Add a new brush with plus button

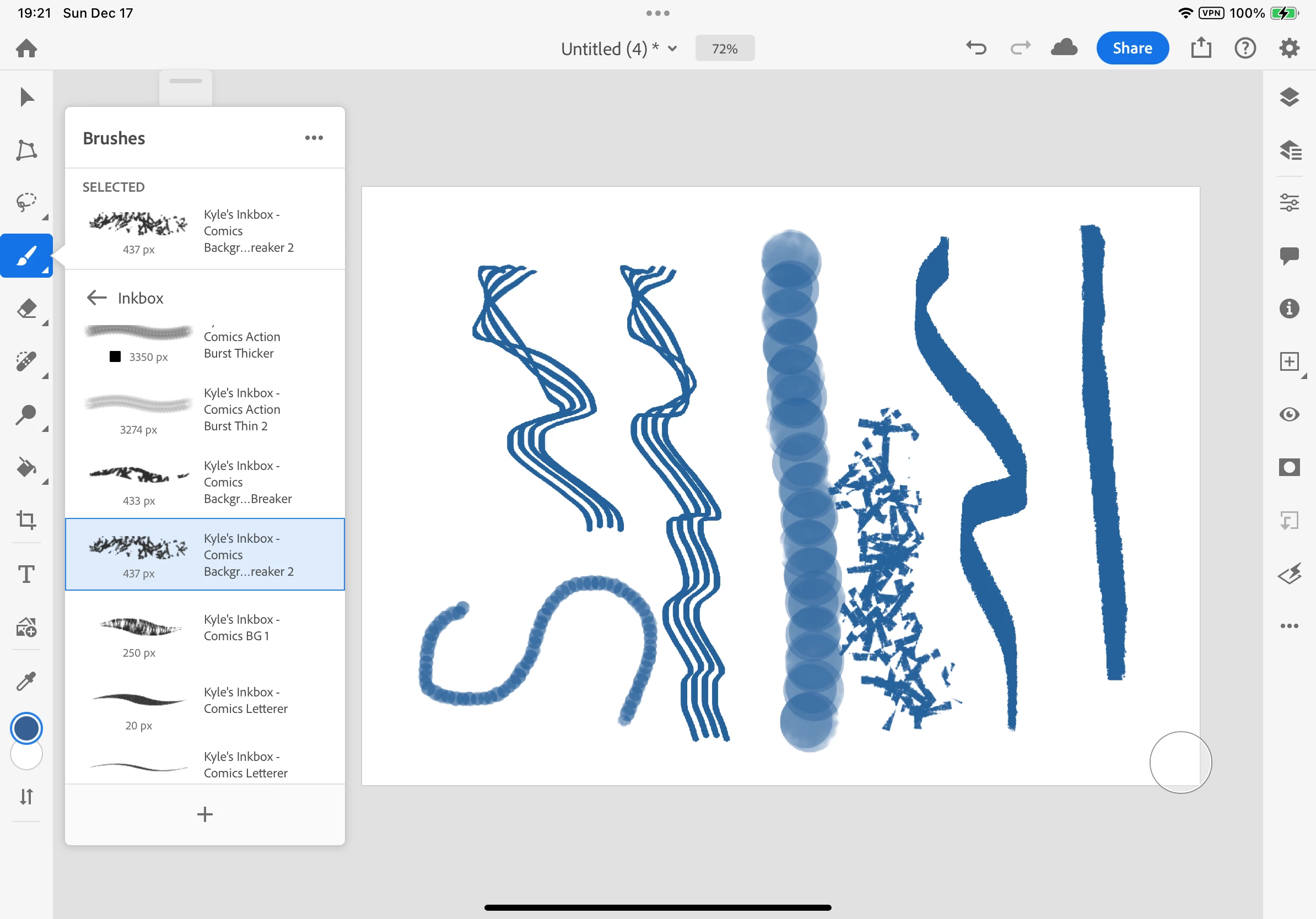pyautogui.click(x=204, y=814)
